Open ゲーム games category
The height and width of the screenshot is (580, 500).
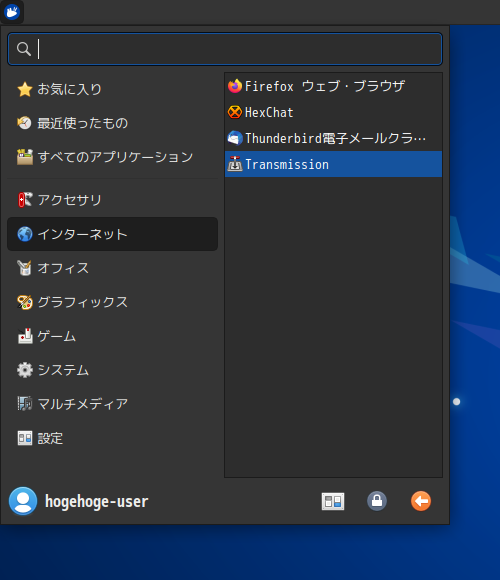112,336
